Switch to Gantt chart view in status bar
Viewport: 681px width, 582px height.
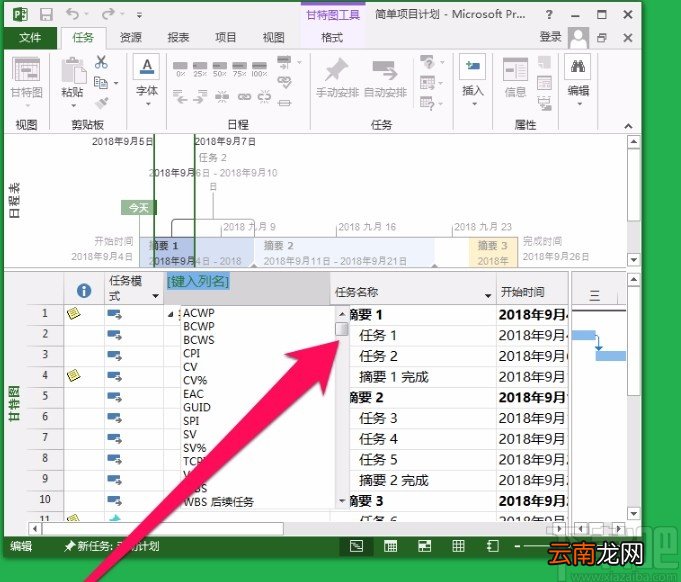357,546
